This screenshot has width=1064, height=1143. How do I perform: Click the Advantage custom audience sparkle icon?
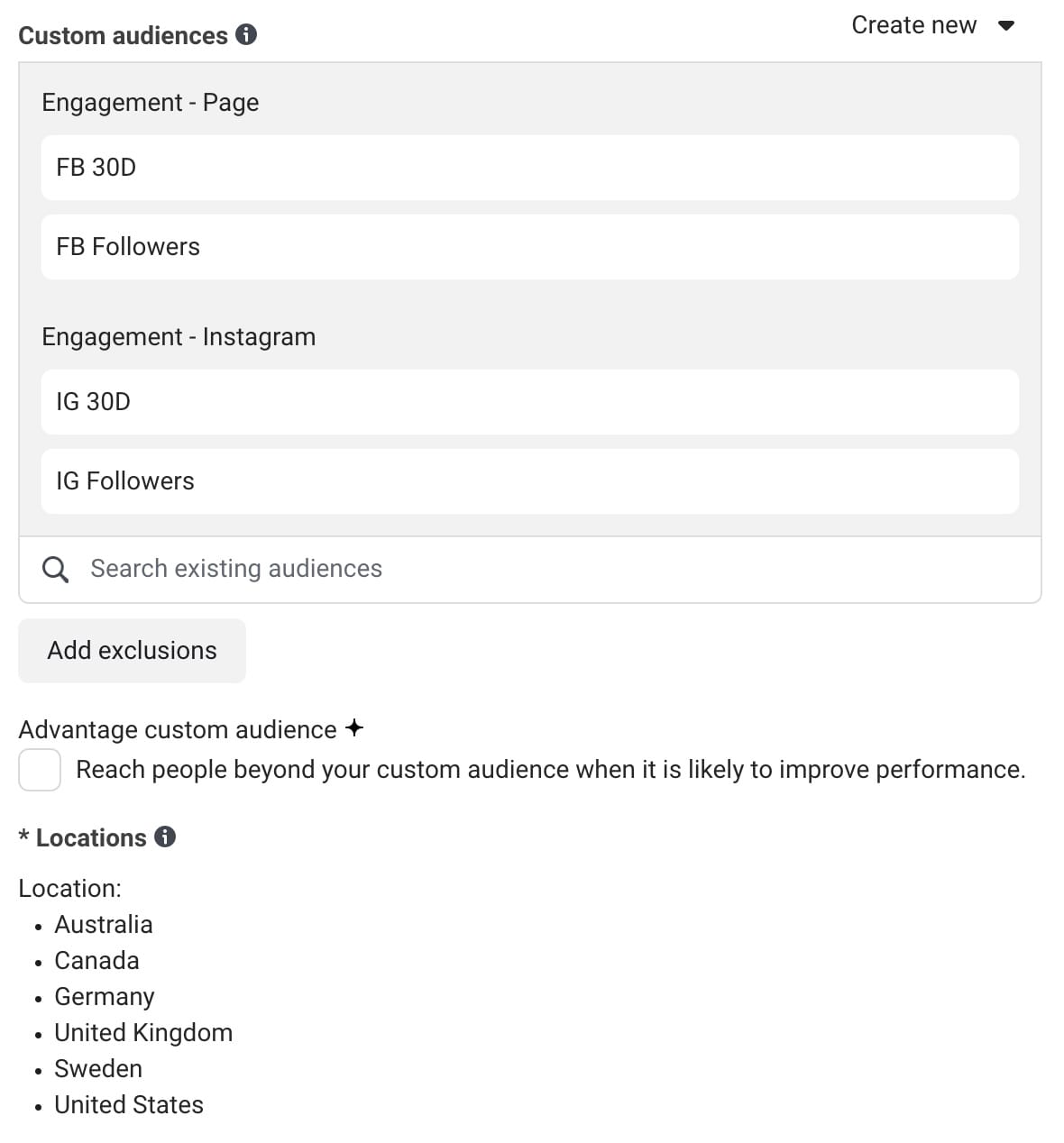tap(354, 727)
